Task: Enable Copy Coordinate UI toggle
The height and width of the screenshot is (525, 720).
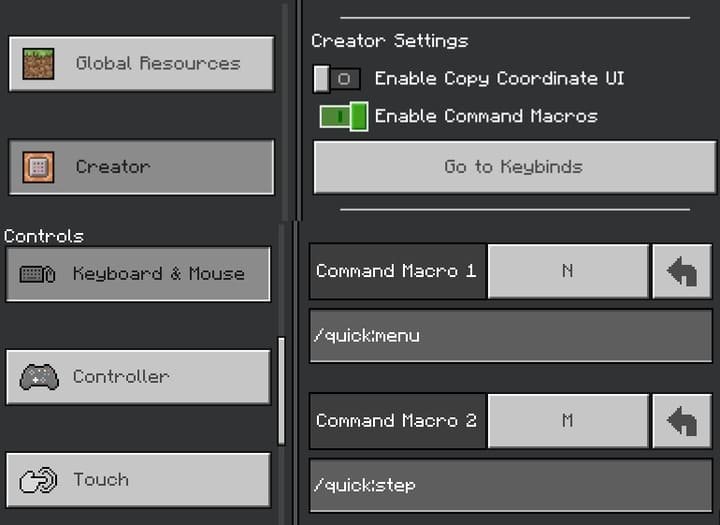Action: (x=336, y=79)
